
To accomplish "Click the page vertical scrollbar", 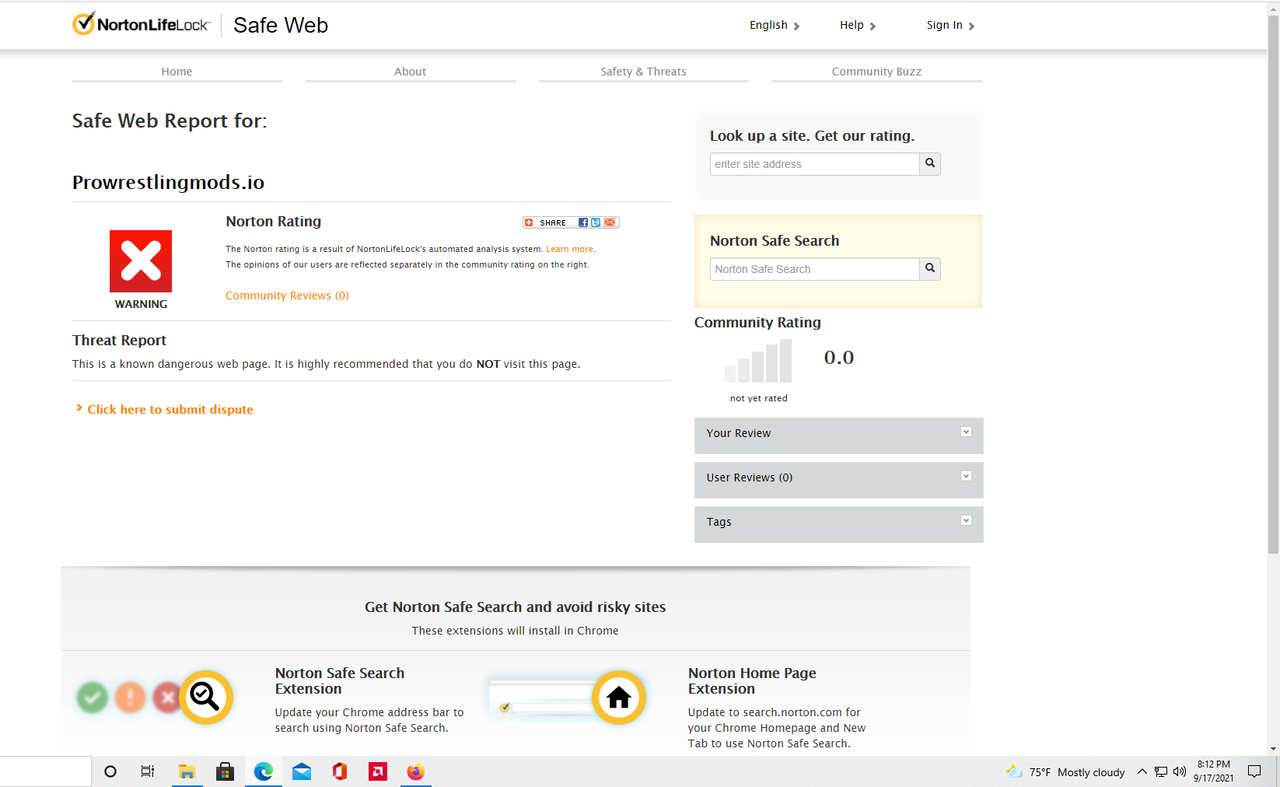I will point(1273,285).
